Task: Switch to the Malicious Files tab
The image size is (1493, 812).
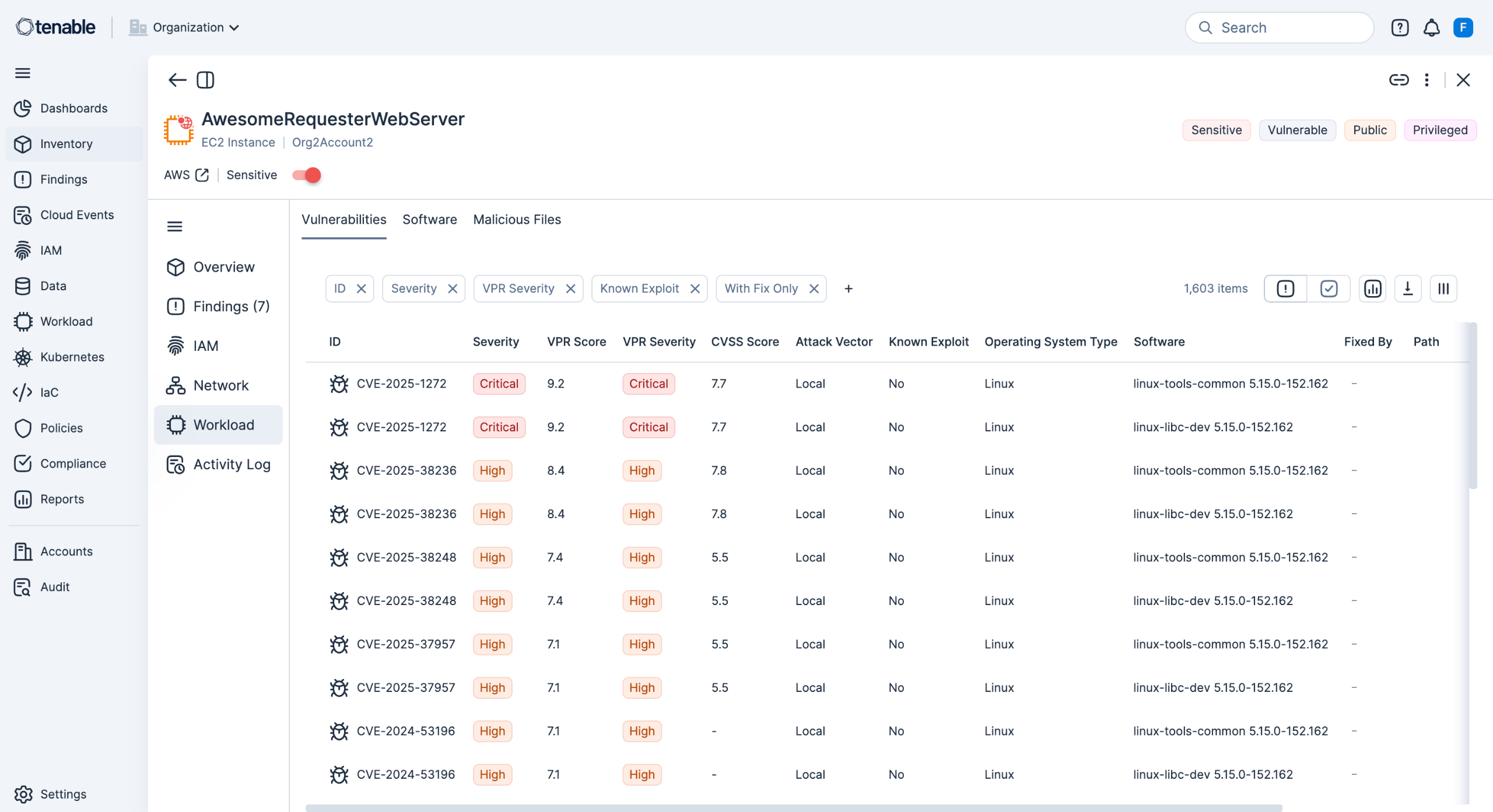Action: 517,220
